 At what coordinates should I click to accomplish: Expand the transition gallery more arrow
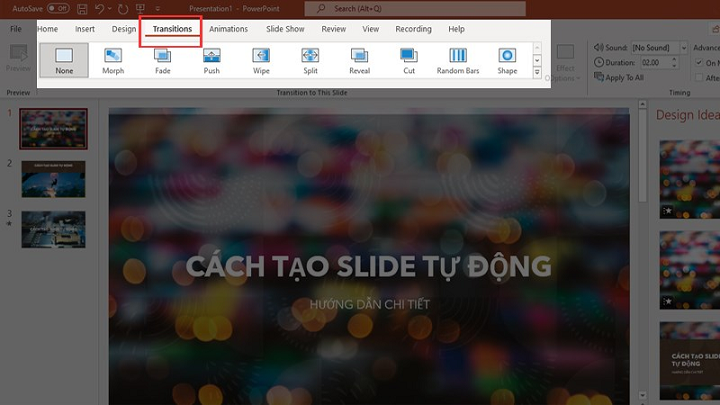tap(537, 73)
